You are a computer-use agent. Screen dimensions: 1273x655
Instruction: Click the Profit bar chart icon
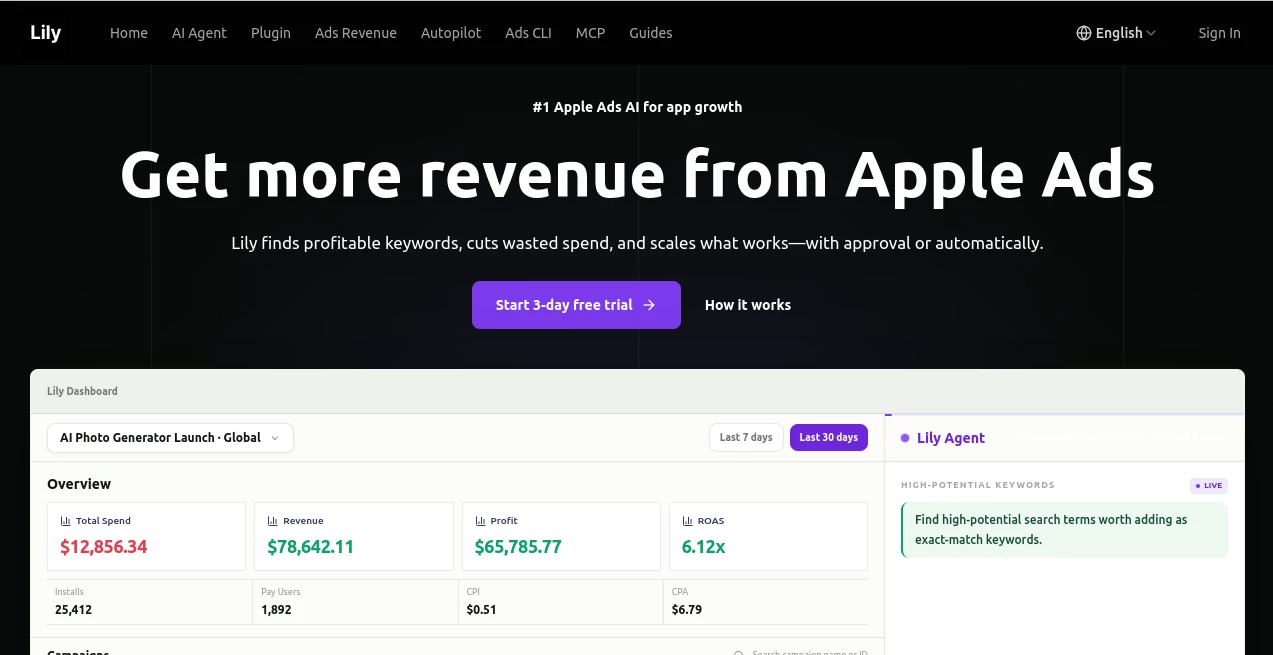480,521
